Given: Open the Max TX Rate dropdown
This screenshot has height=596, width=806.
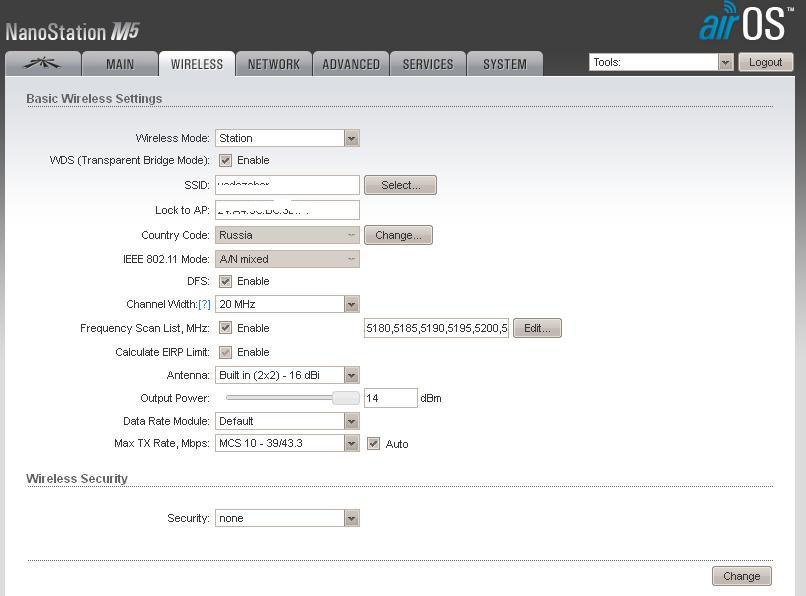Looking at the screenshot, I should click(x=287, y=443).
